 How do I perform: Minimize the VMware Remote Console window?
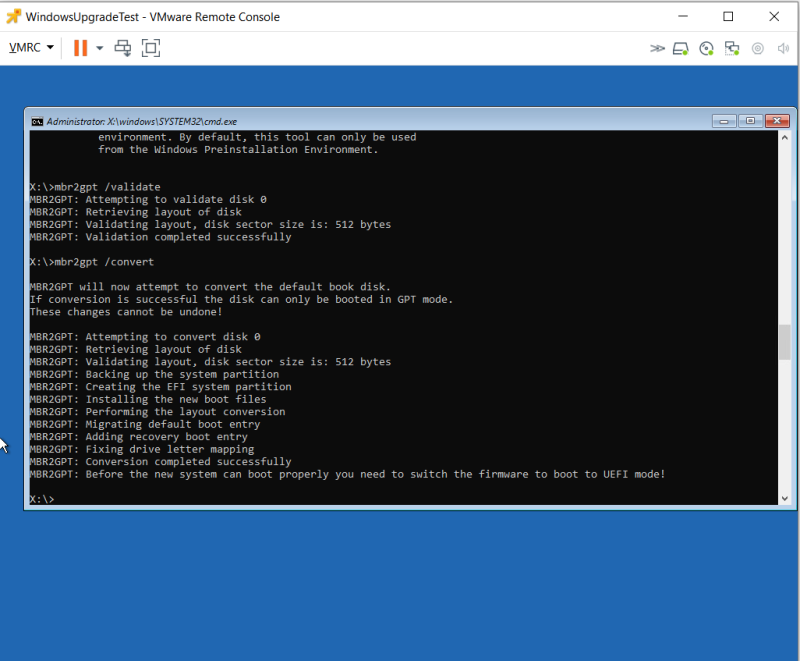pyautogui.click(x=683, y=16)
